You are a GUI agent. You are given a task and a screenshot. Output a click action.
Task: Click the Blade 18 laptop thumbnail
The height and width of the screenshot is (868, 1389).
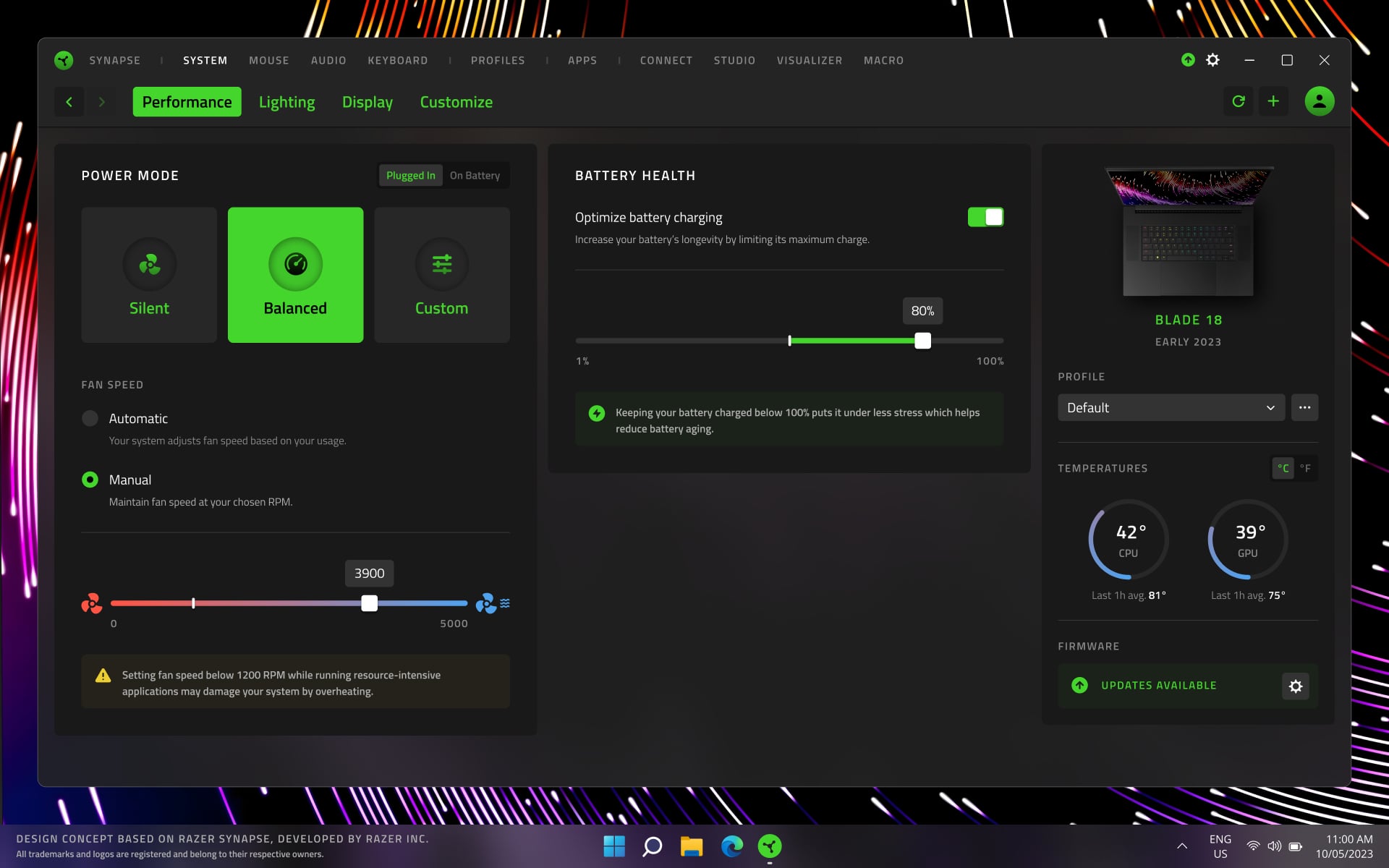[1188, 231]
